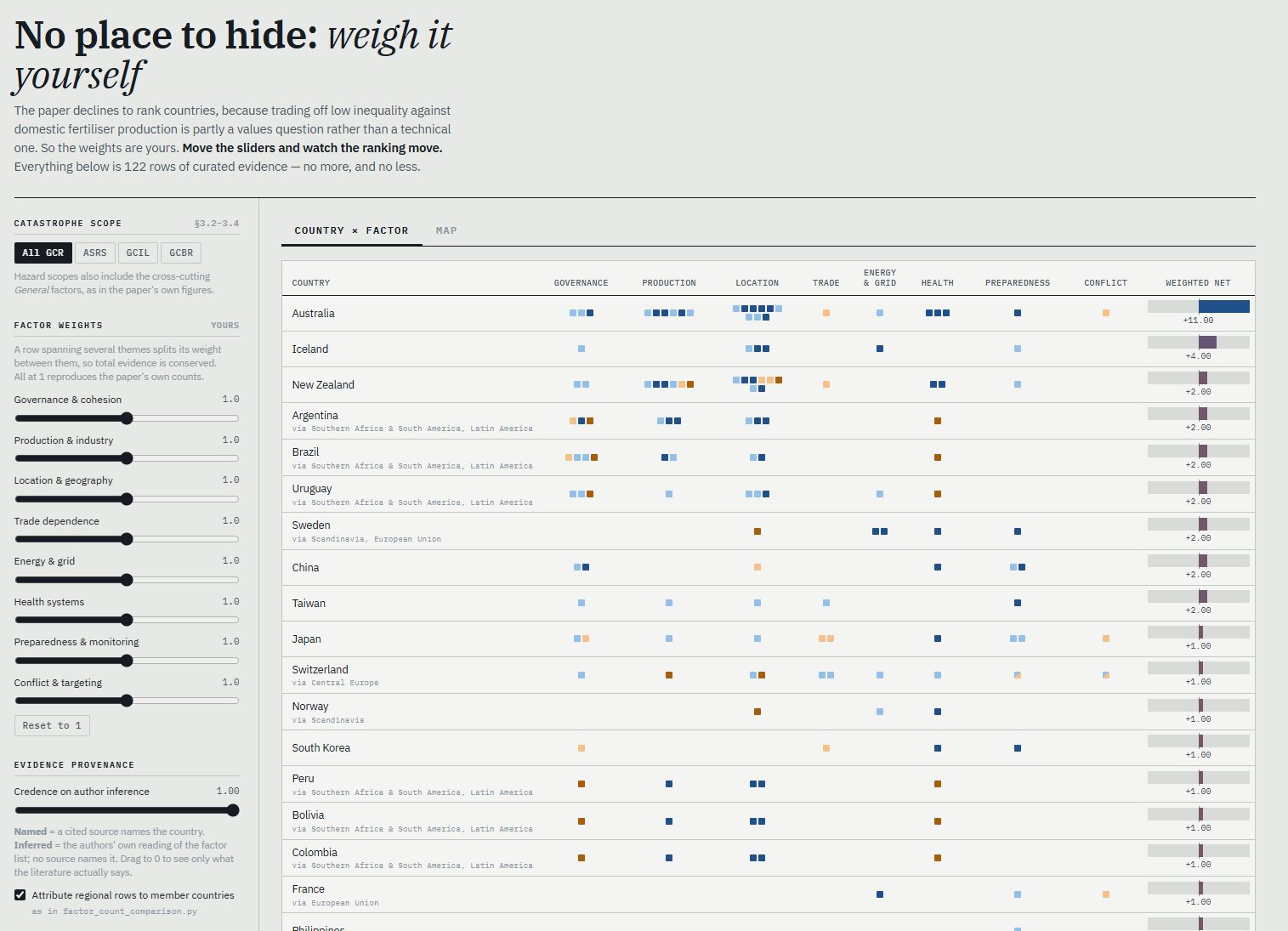Select the All GCR catastrophe scope
This screenshot has height=931, width=1288.
click(43, 253)
